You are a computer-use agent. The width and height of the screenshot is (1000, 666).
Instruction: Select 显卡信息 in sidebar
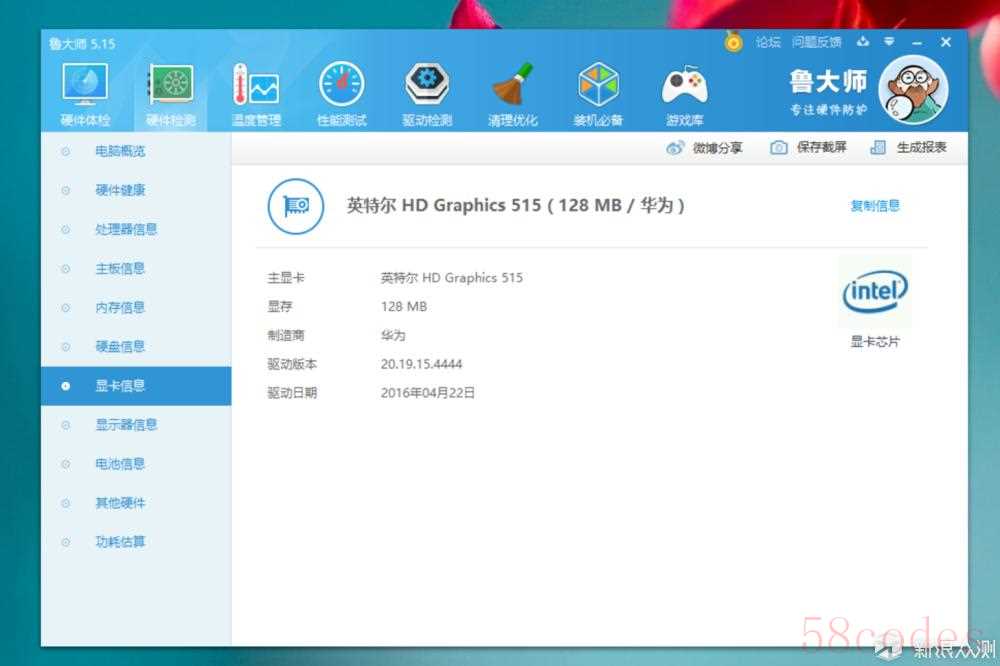tap(136, 386)
